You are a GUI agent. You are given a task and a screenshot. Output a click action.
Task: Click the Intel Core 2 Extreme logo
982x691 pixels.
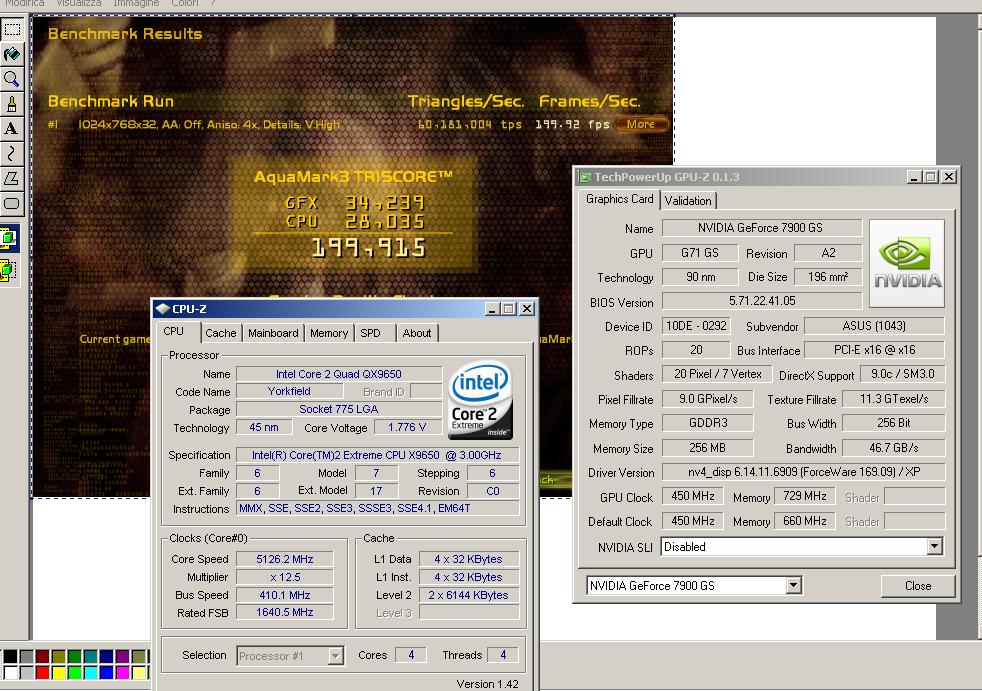click(480, 400)
